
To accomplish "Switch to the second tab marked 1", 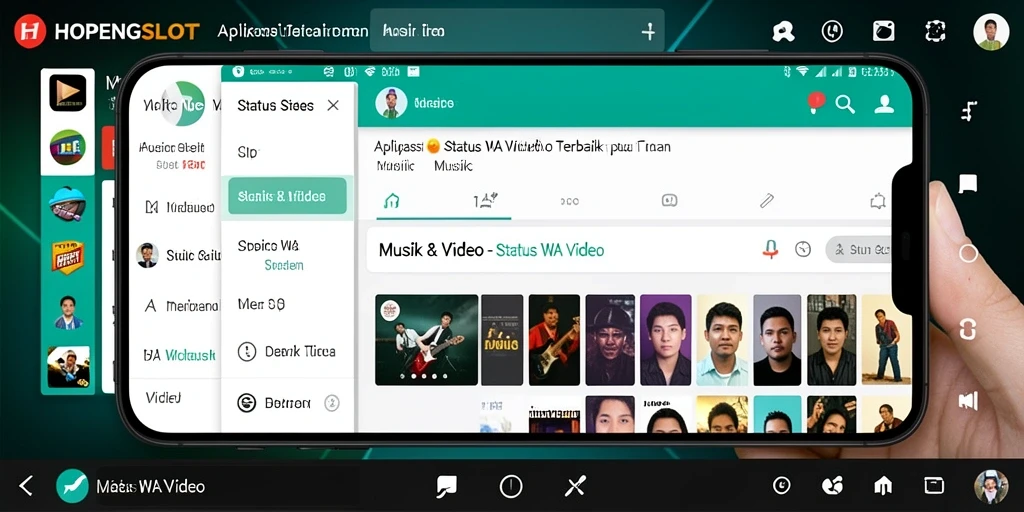I will click(x=485, y=200).
